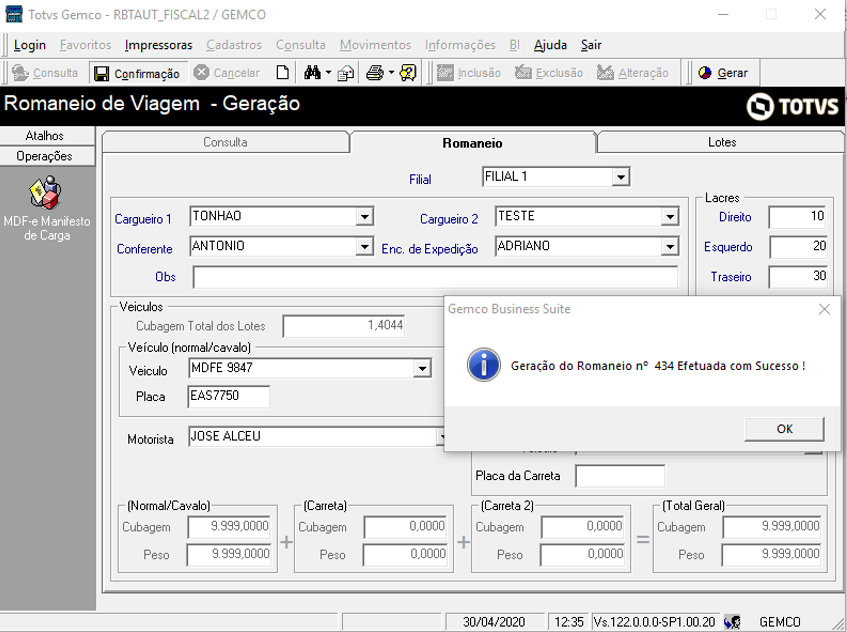
Task: Click the version Vs.122.0.0.0-SP1.00.20 text
Action: click(x=654, y=622)
